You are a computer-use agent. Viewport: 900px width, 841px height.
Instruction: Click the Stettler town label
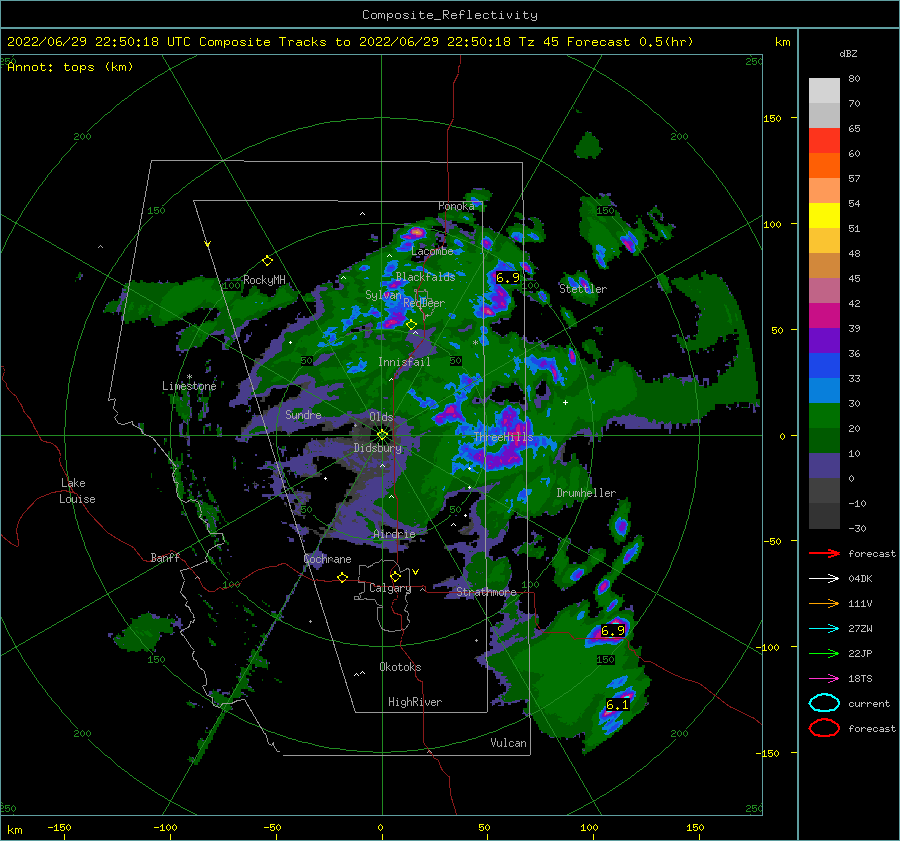(583, 289)
